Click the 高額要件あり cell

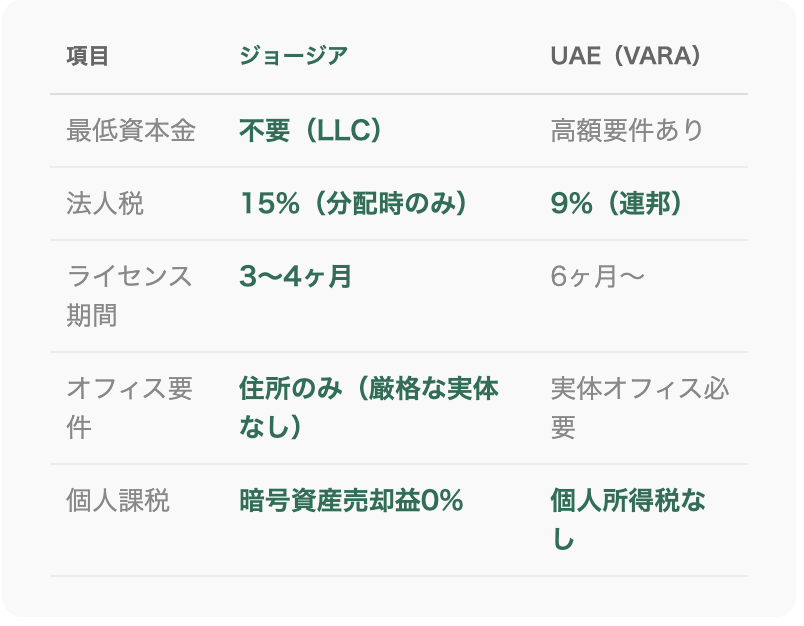click(x=627, y=130)
